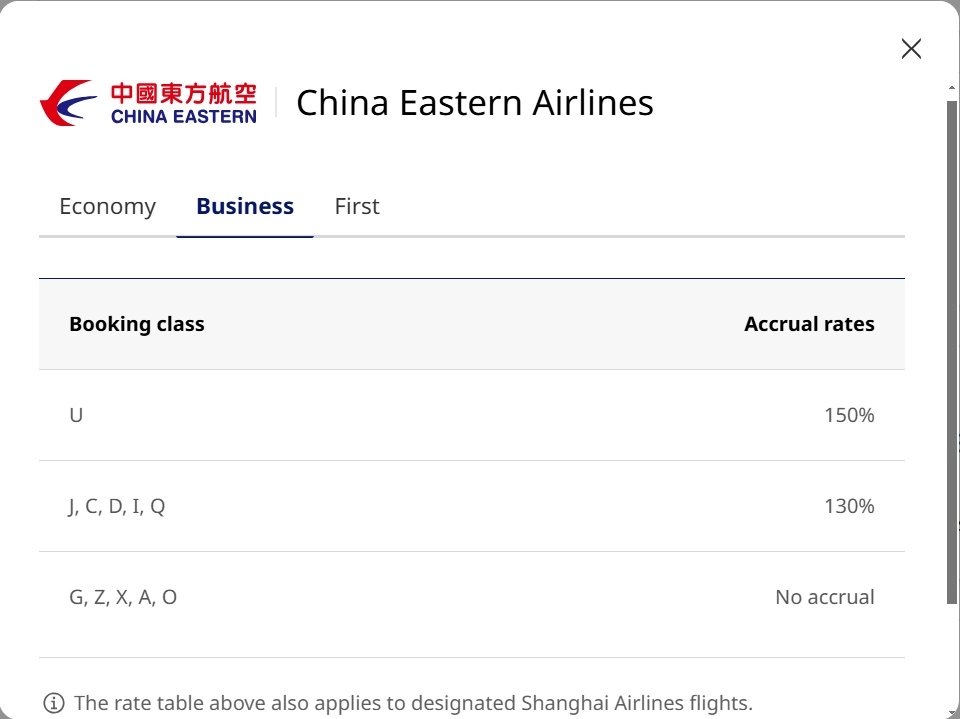This screenshot has height=719, width=960.
Task: Click the scrollbar up arrow
Action: [x=951, y=89]
